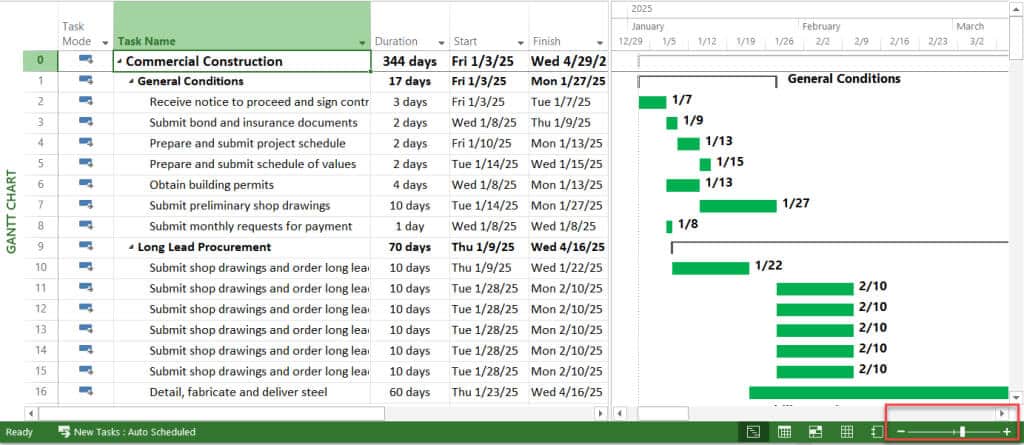Viewport: 1024px width, 445px height.
Task: Click task mode icon for Obtain building permits
Action: [x=86, y=184]
